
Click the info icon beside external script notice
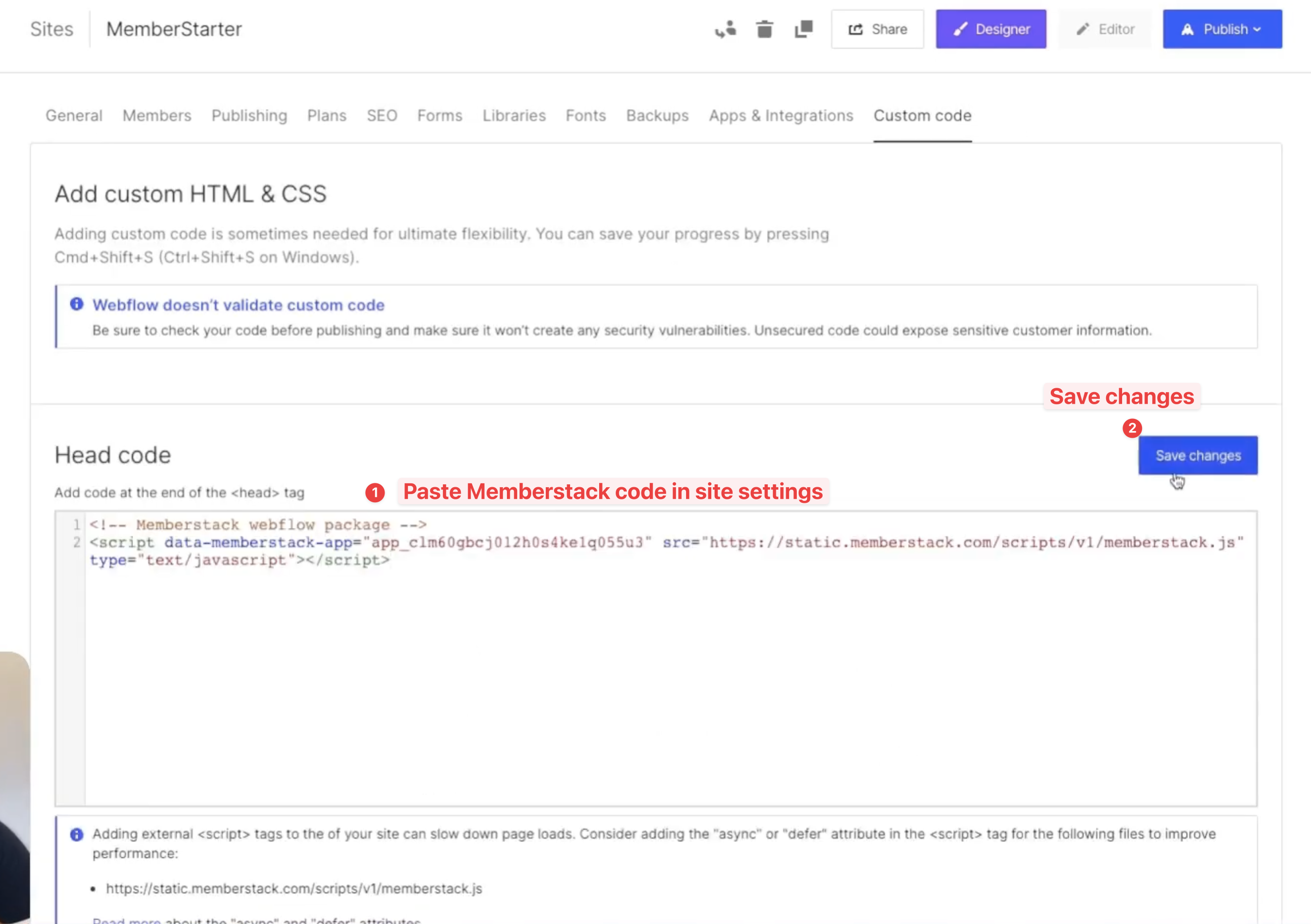pos(77,834)
